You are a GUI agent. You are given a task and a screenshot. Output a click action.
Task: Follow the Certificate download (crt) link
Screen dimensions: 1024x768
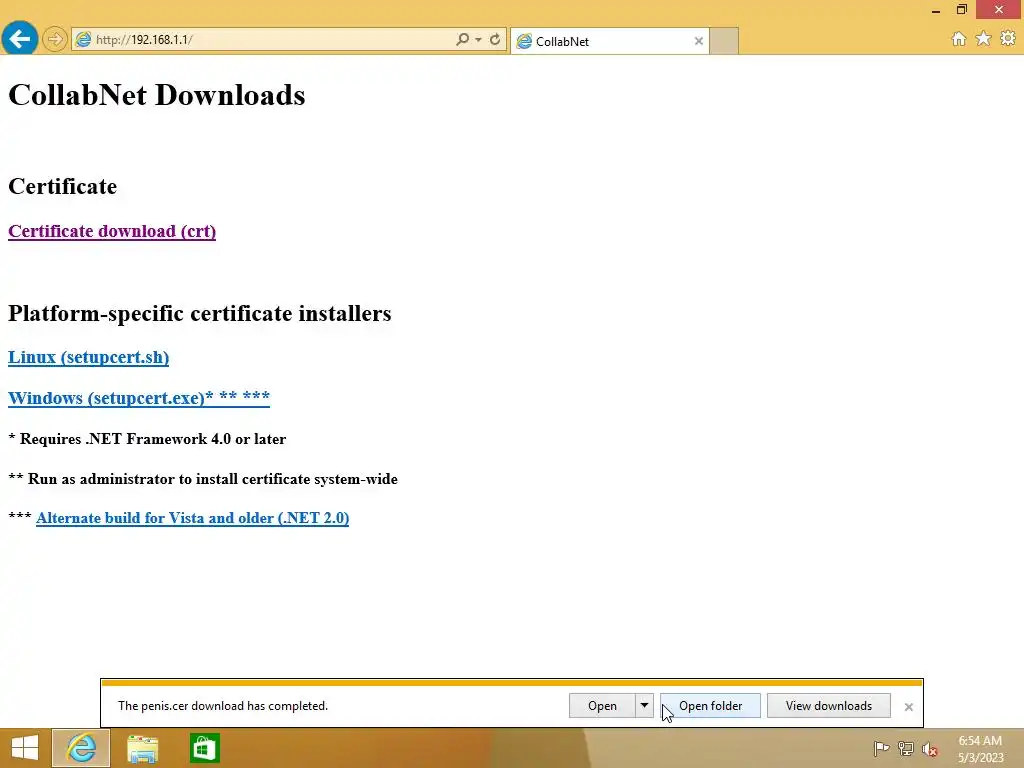(112, 231)
